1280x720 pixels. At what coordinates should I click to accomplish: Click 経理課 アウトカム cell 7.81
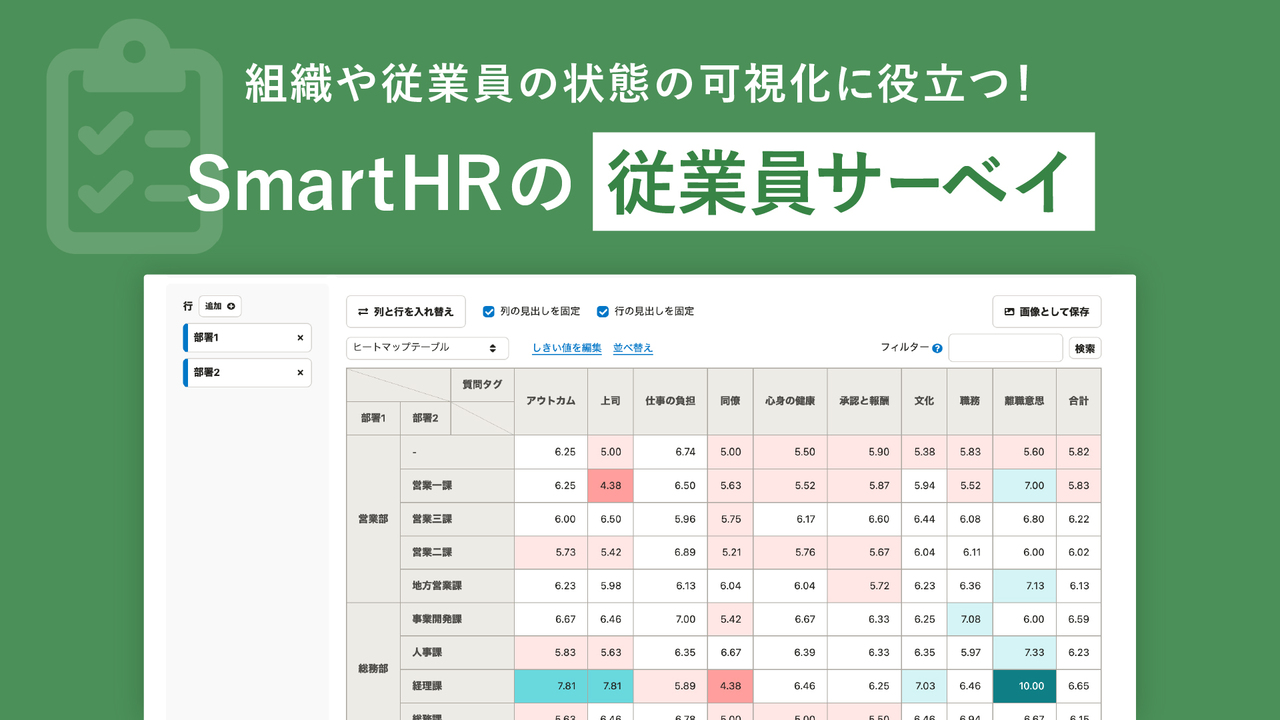click(x=551, y=686)
